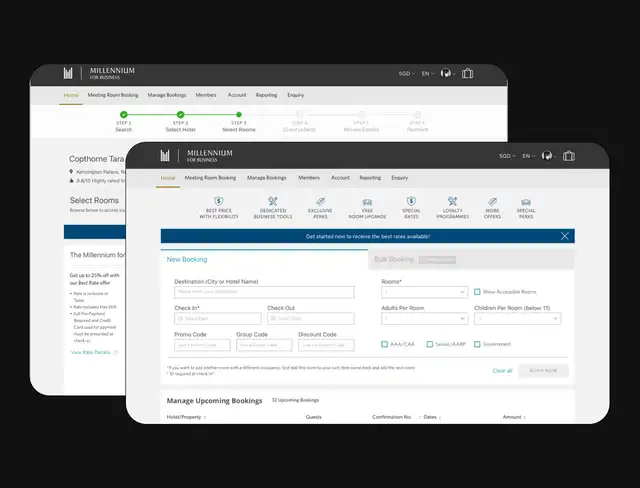Open support headset icon in back window
Viewport: 640px width, 488px height.
446,73
